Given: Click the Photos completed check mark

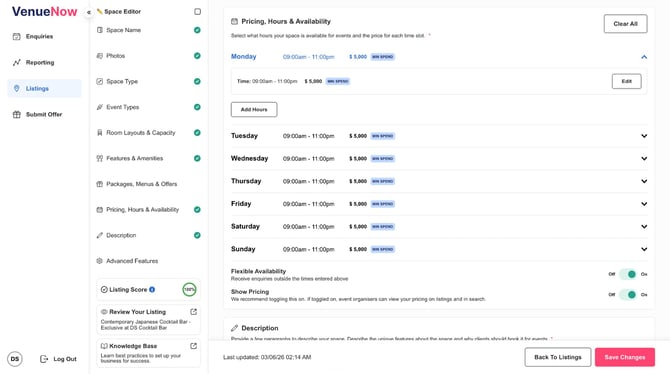Looking at the screenshot, I should coord(197,56).
